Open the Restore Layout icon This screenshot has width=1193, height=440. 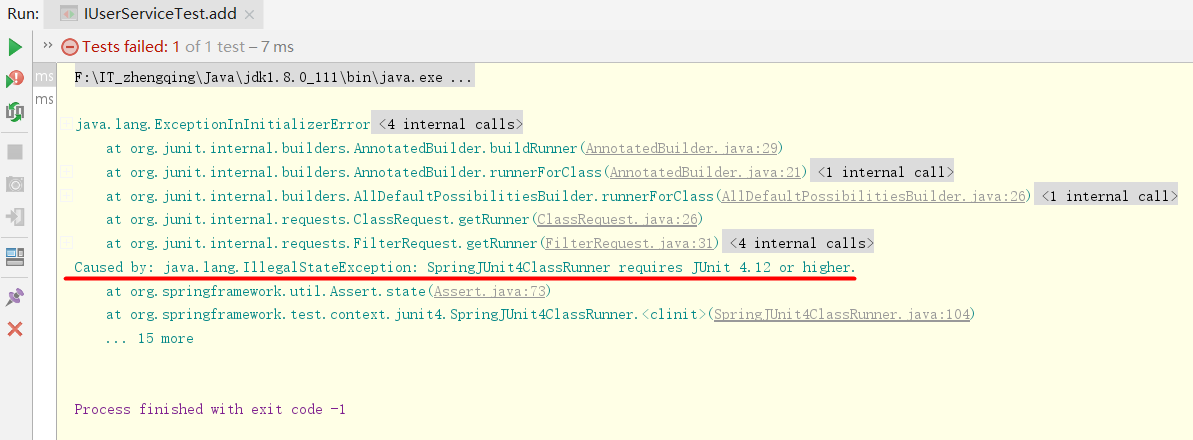pos(14,257)
